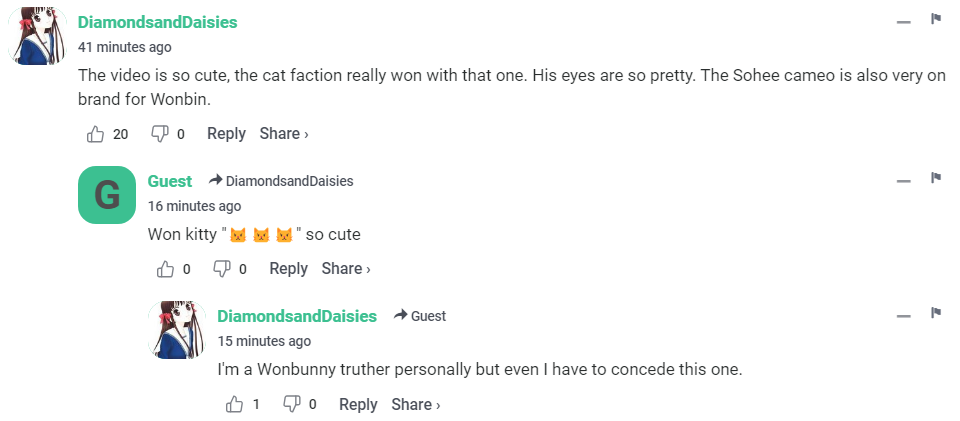The height and width of the screenshot is (421, 960).
Task: Collapse the top comment thread
Action: click(903, 22)
